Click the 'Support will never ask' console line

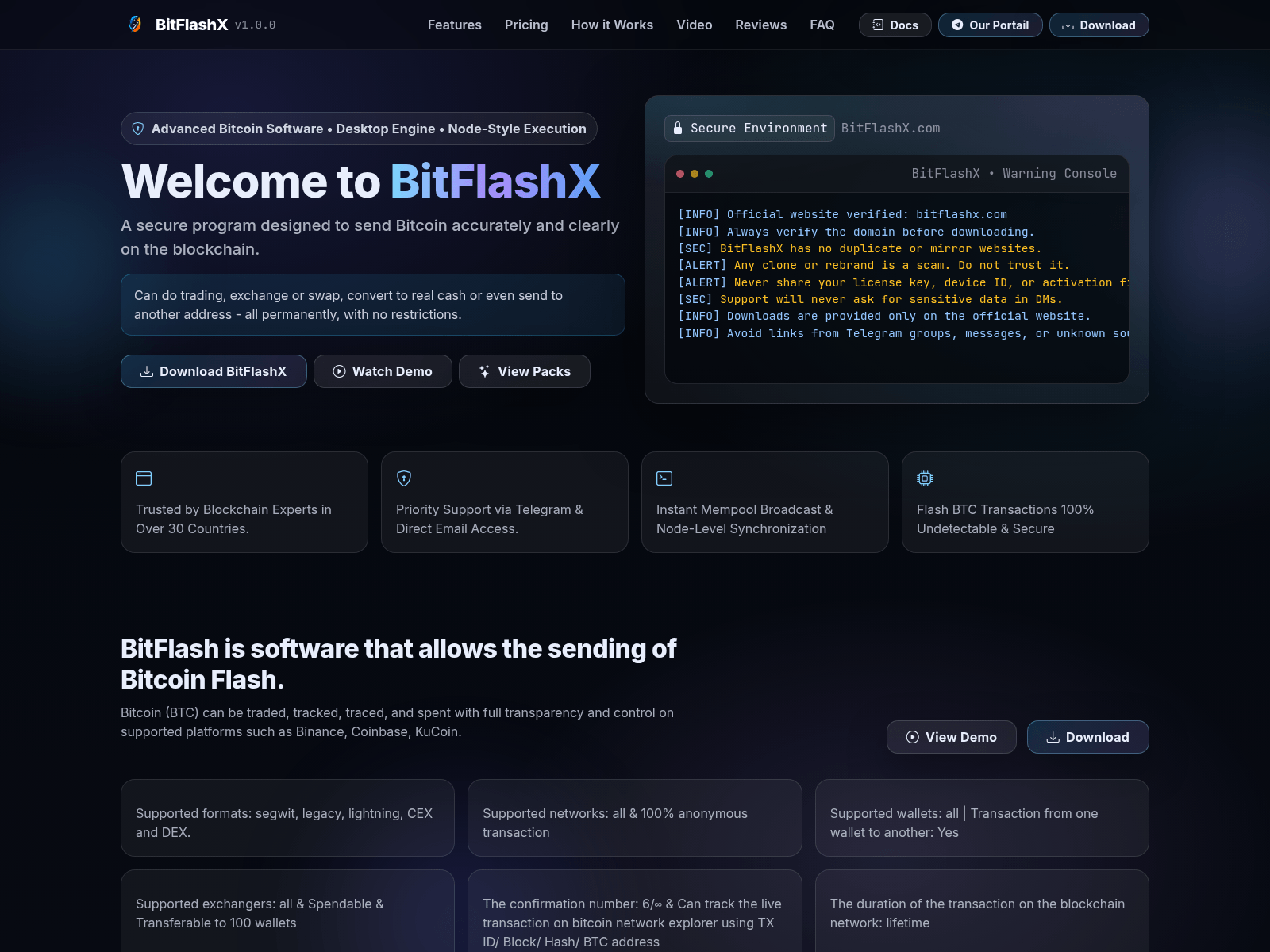[871, 299]
